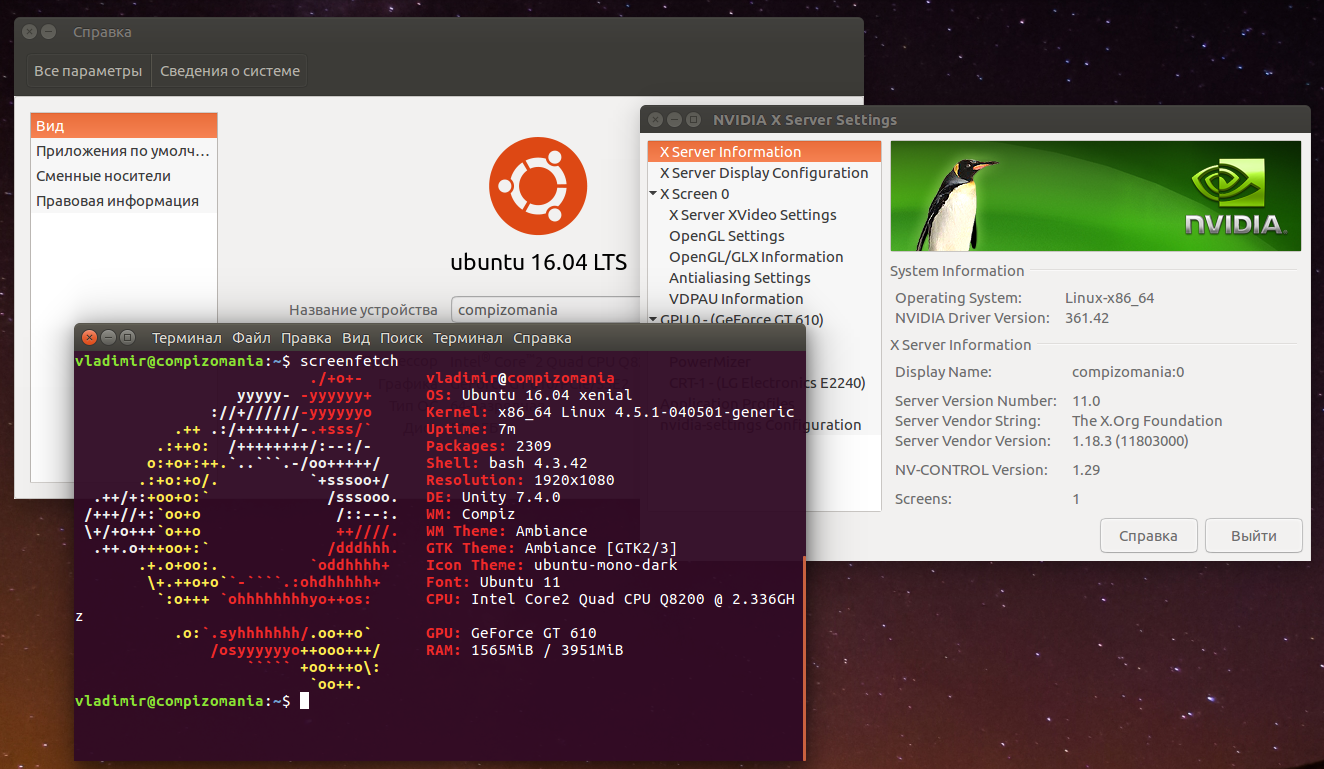Select Вид in the system details sidebar
Image resolution: width=1324 pixels, height=769 pixels.
click(124, 126)
